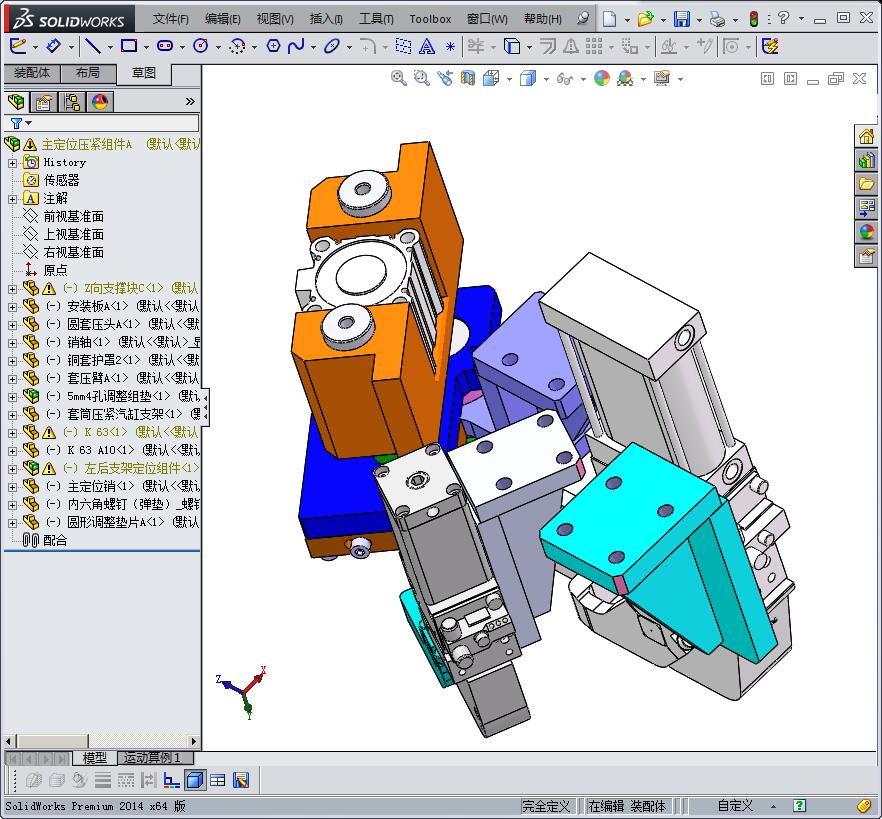Viewport: 882px width, 819px height.
Task: Expand the 销轴<1> component node
Action: [12, 343]
